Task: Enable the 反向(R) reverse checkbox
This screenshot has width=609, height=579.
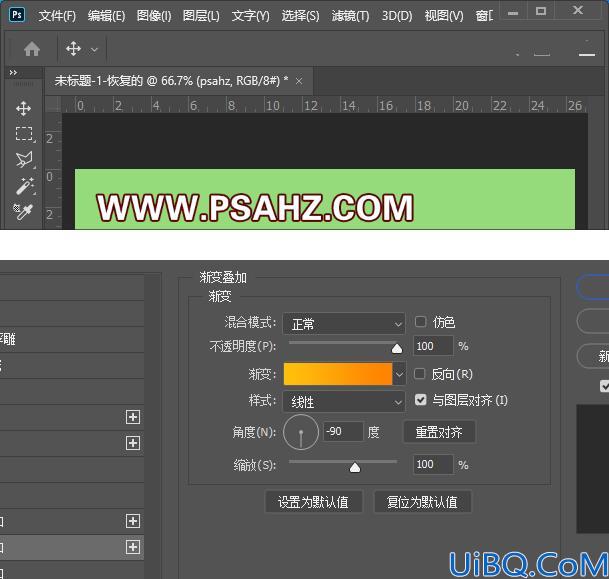Action: [419, 374]
